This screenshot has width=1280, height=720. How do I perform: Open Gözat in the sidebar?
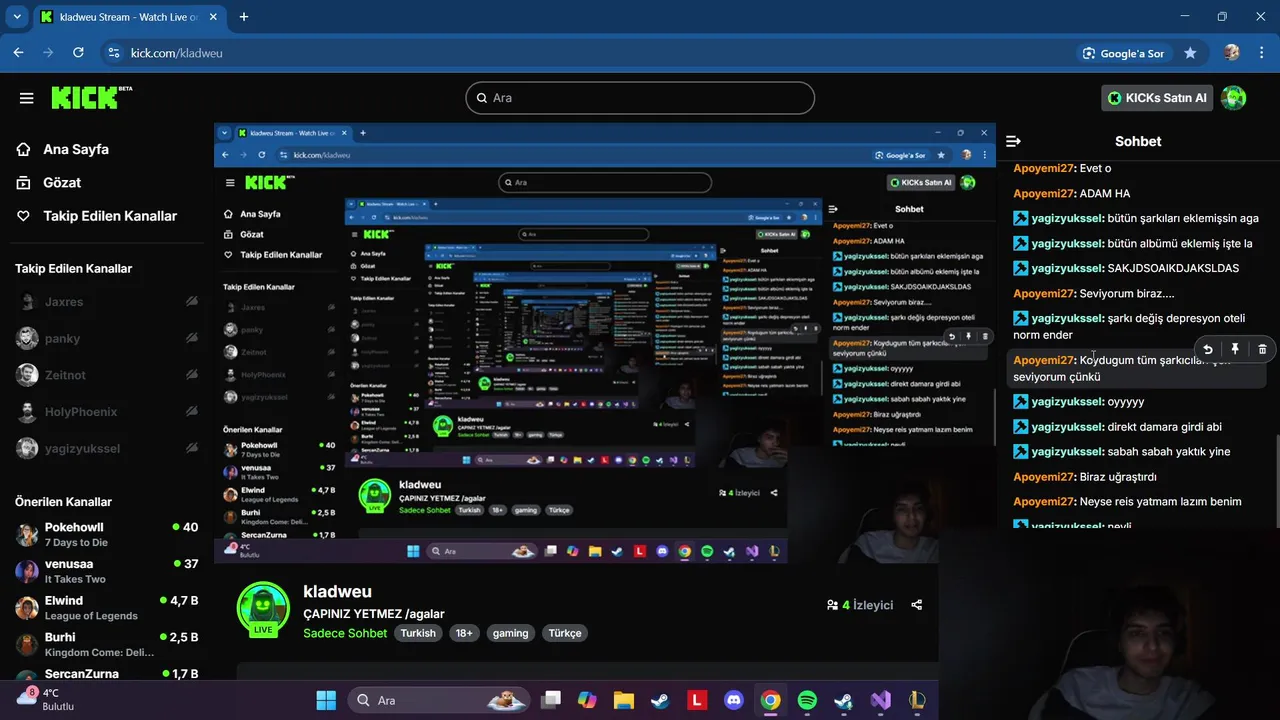coord(62,182)
